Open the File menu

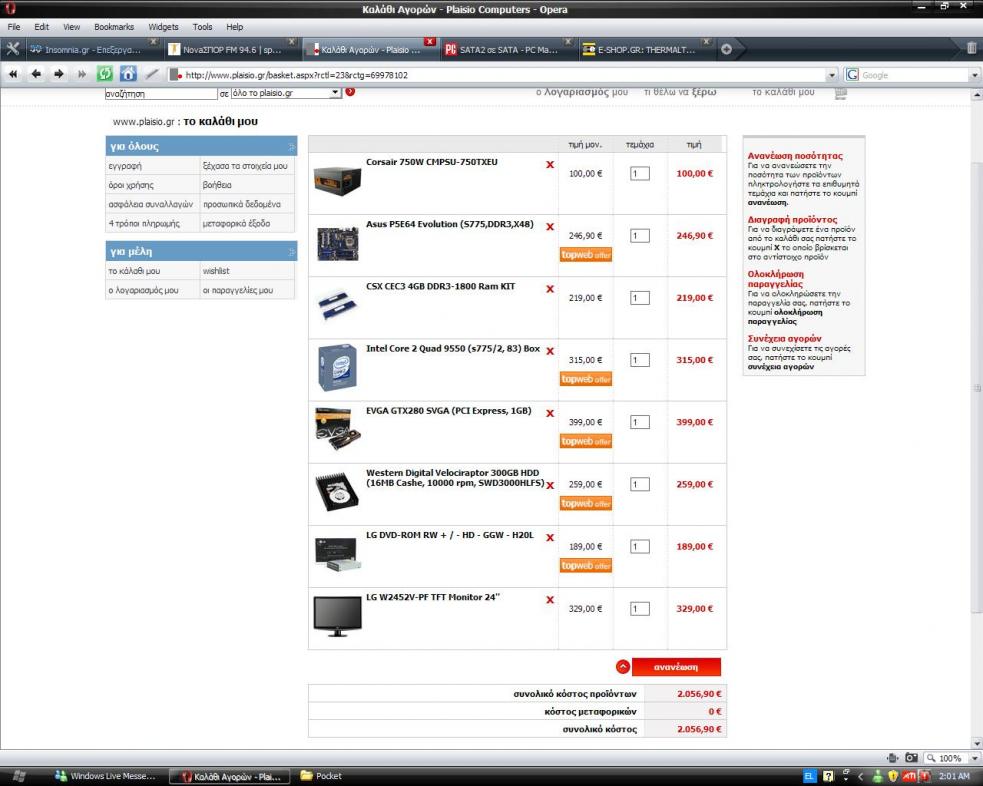tap(14, 27)
